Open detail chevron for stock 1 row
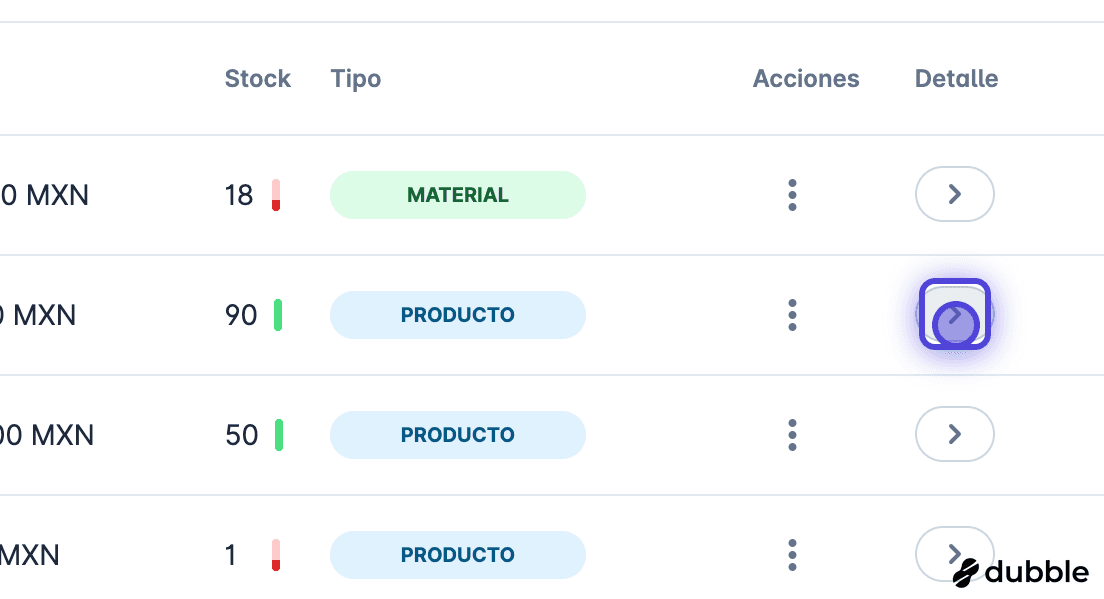The width and height of the screenshot is (1104, 599). [955, 554]
